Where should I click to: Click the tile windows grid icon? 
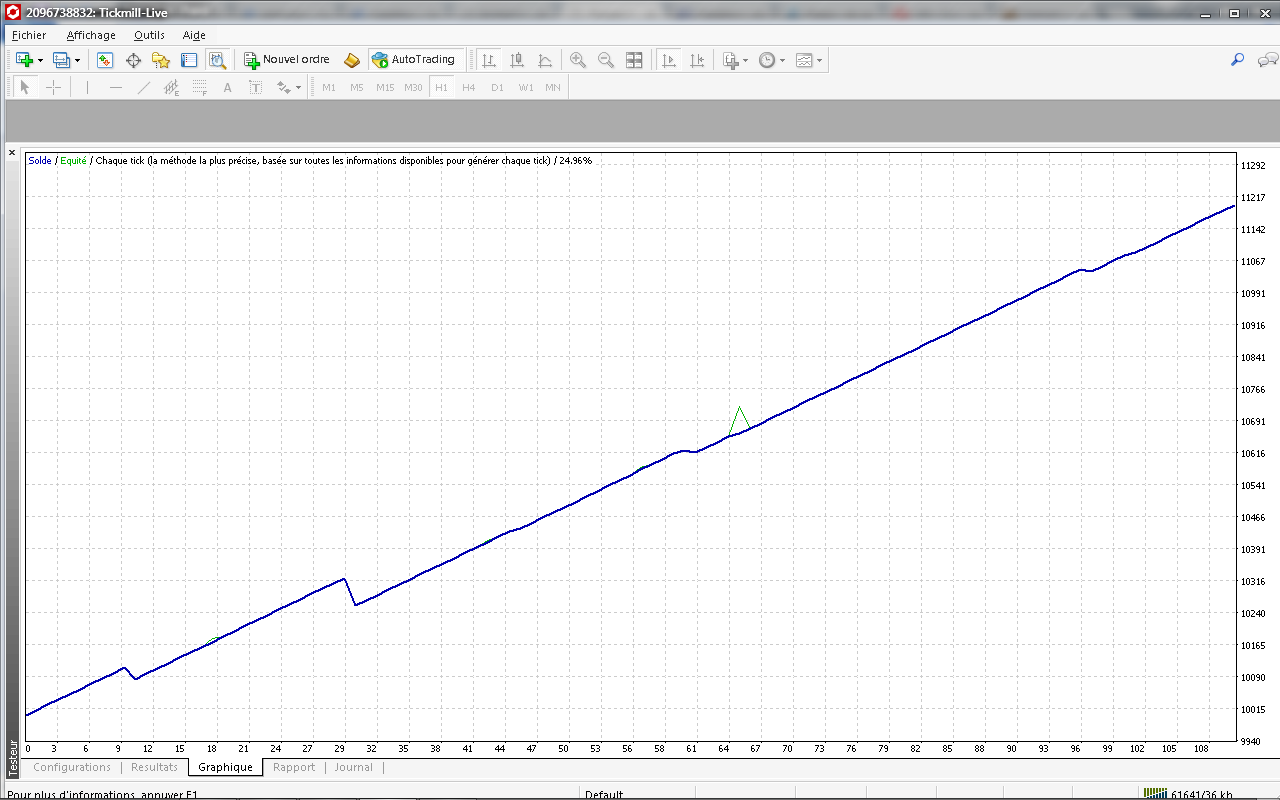tap(634, 60)
